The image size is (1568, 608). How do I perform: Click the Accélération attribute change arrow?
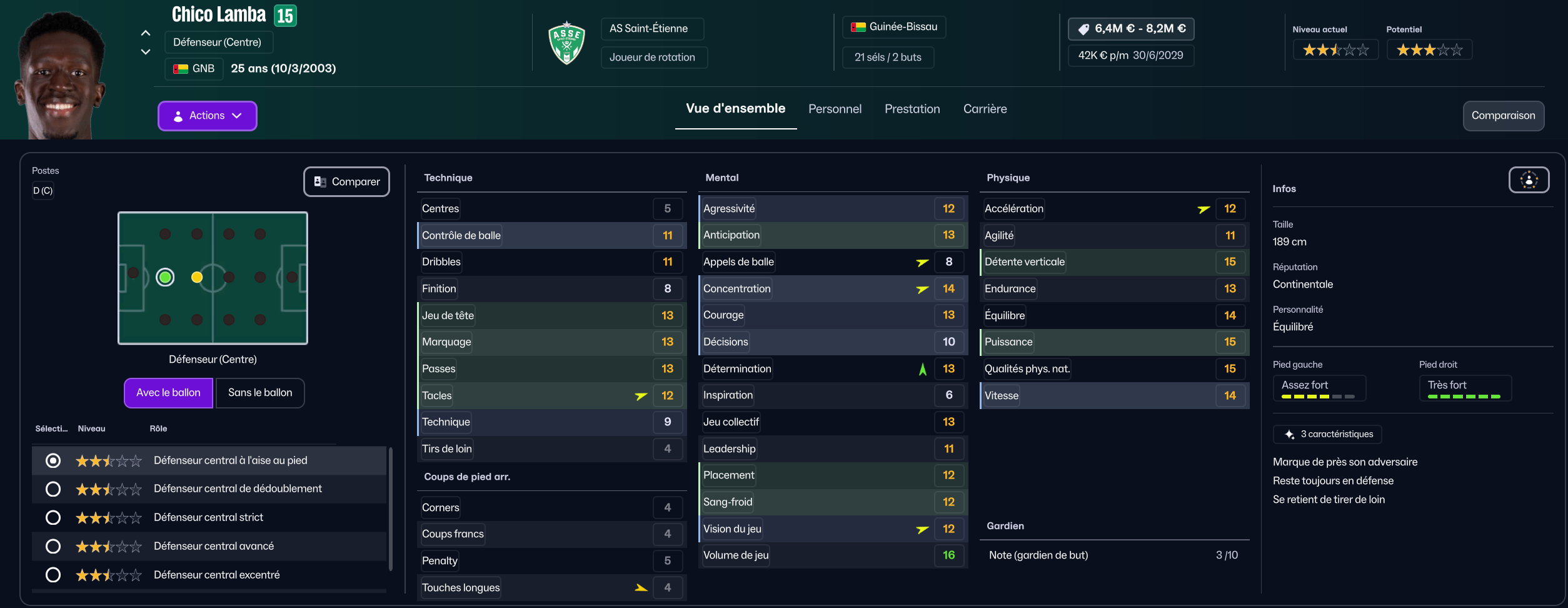pos(1204,209)
